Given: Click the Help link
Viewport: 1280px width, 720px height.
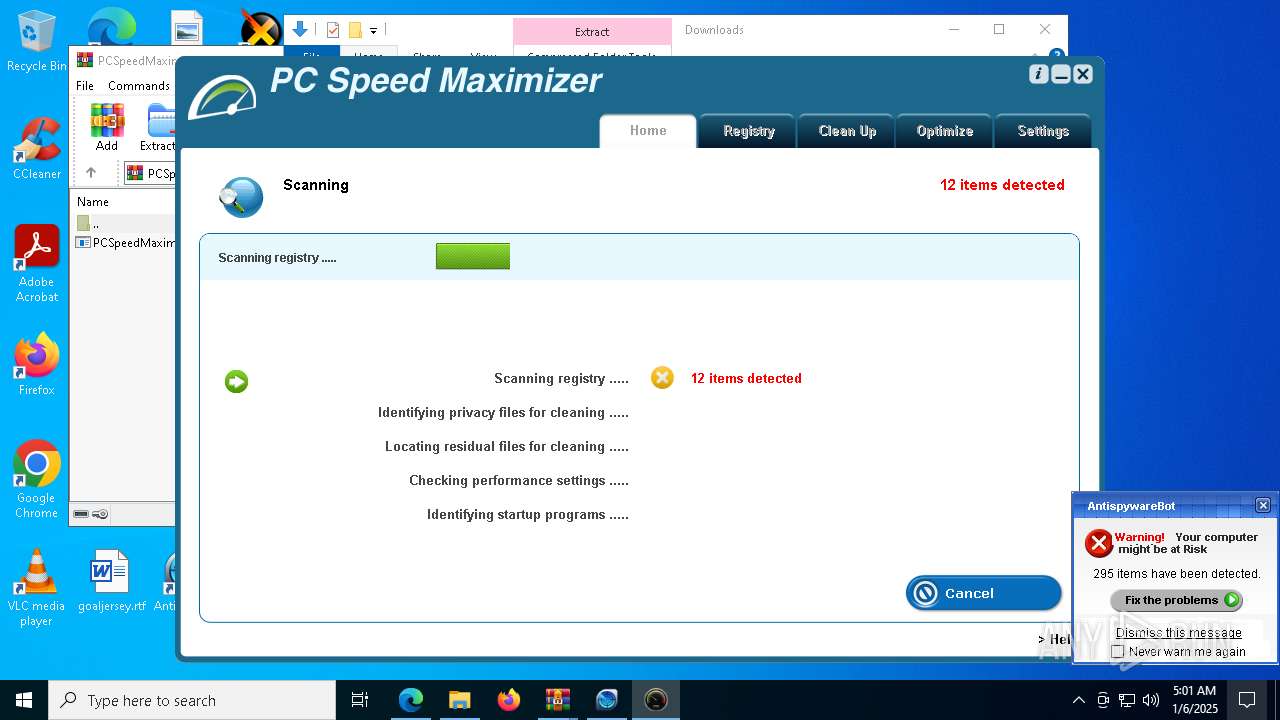Looking at the screenshot, I should (x=1054, y=639).
